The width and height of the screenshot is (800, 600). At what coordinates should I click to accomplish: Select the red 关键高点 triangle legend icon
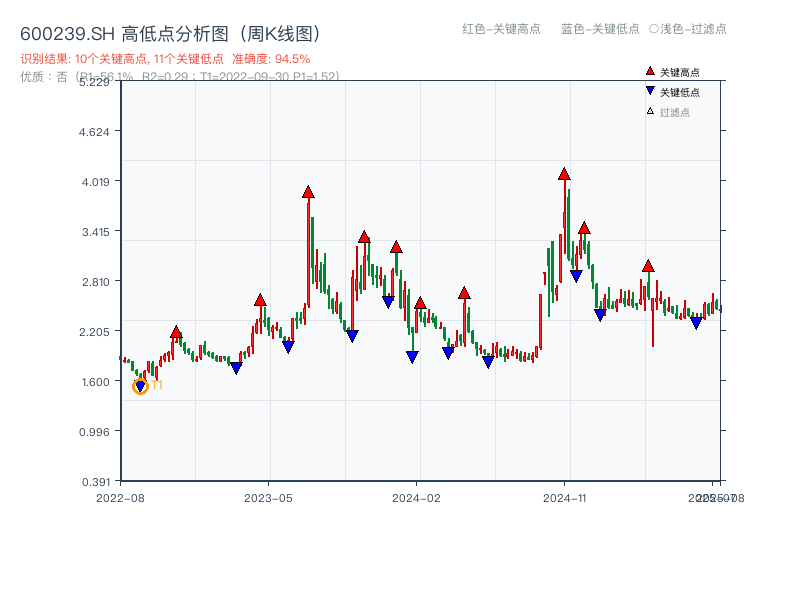(x=648, y=69)
